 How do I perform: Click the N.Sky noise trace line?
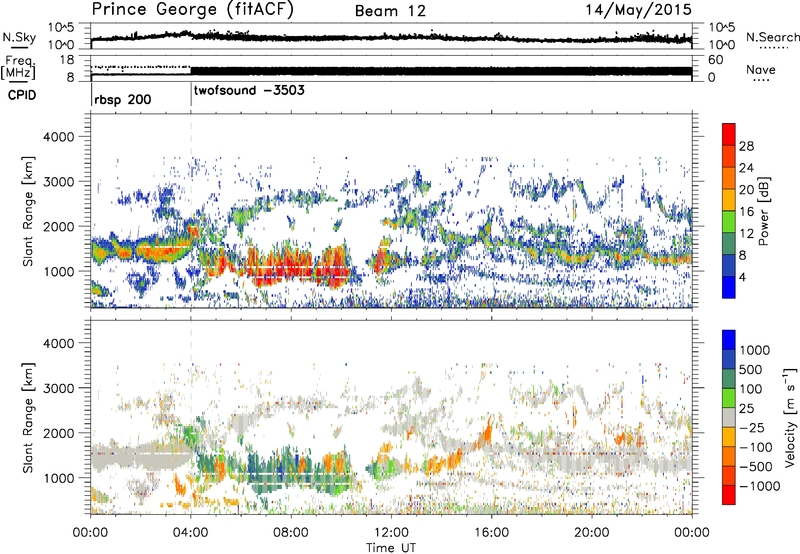click(x=391, y=38)
